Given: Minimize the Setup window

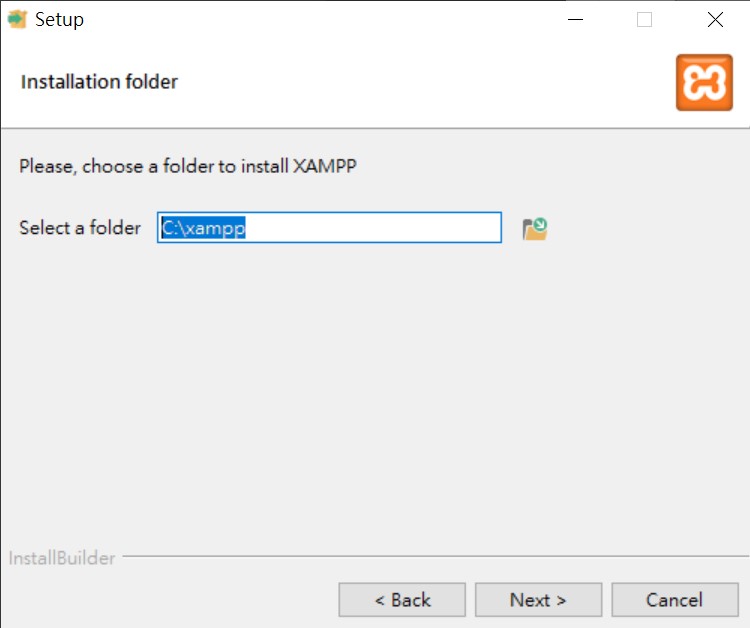Looking at the screenshot, I should coord(575,20).
